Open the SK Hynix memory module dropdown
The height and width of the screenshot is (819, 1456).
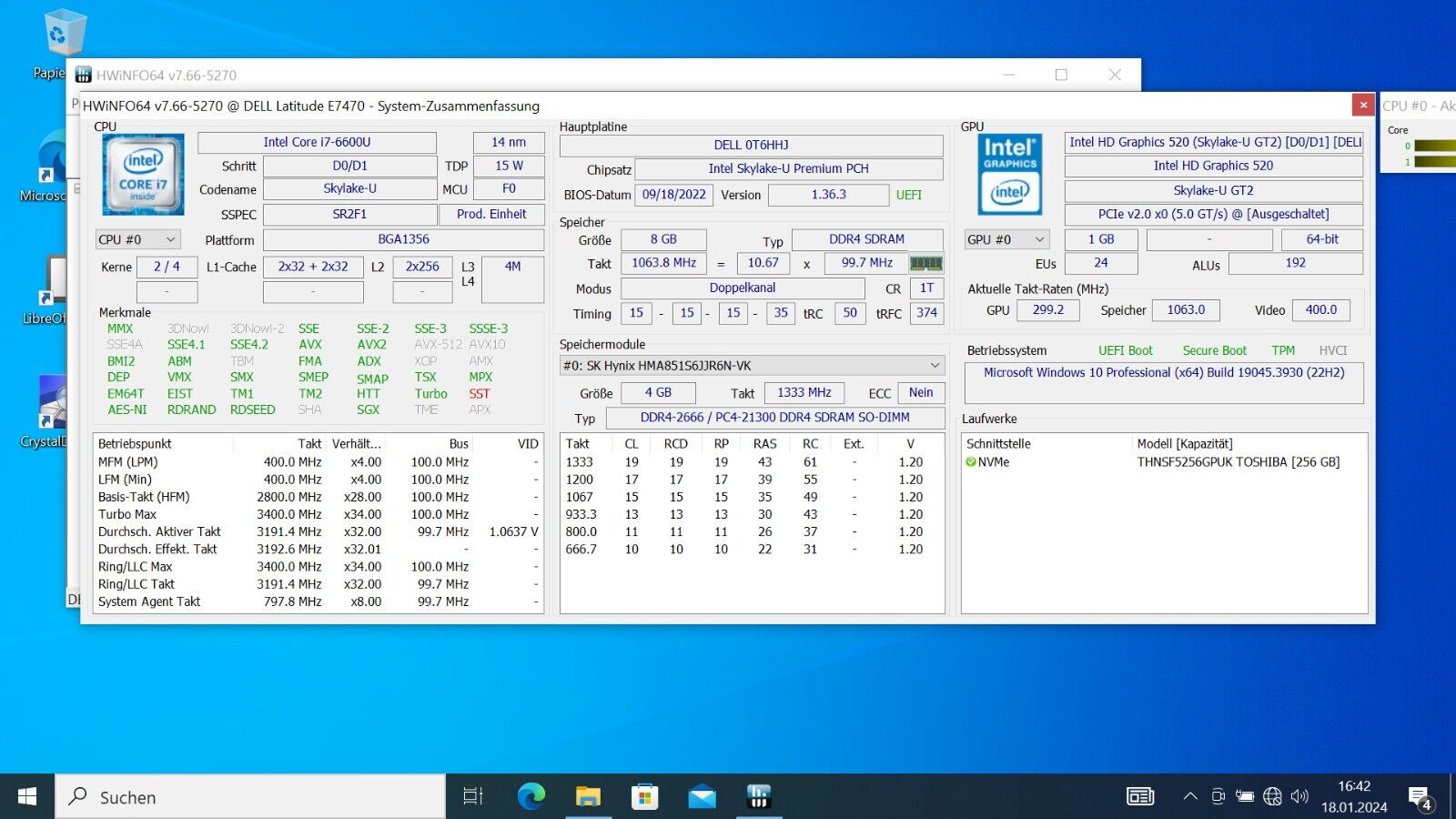752,366
